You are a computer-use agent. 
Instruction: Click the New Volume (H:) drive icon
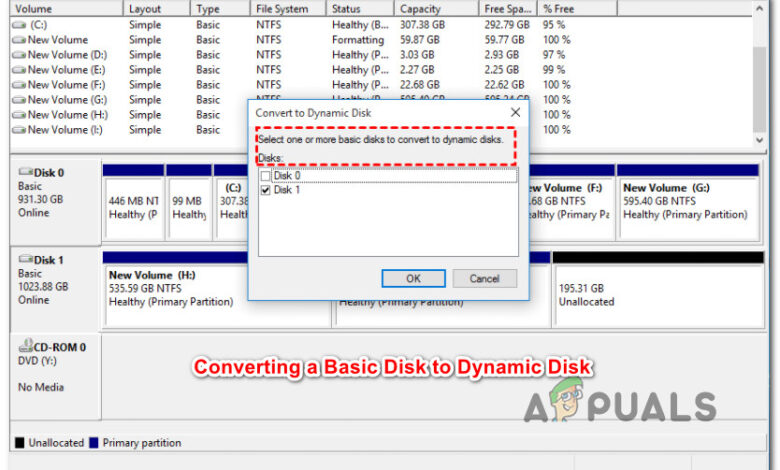coord(19,115)
